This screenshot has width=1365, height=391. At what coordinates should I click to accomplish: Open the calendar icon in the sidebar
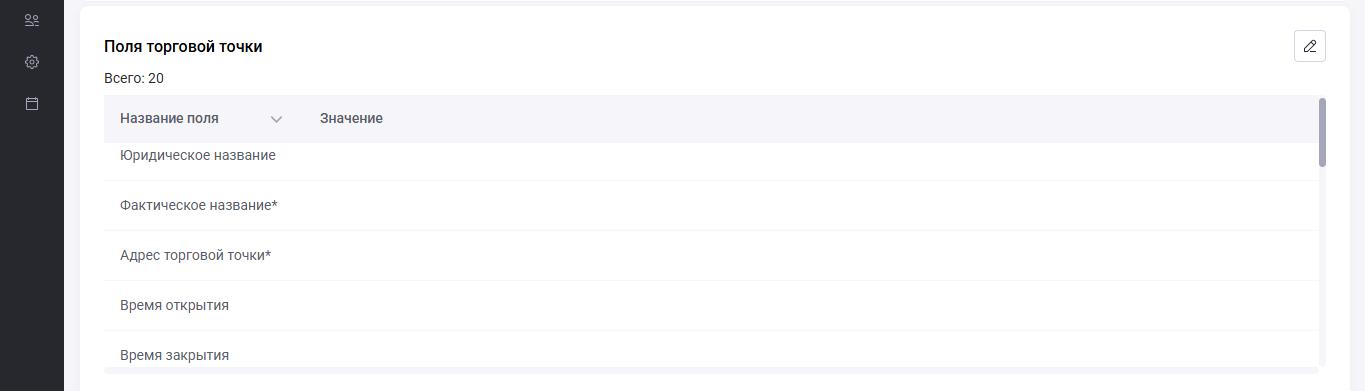32,103
